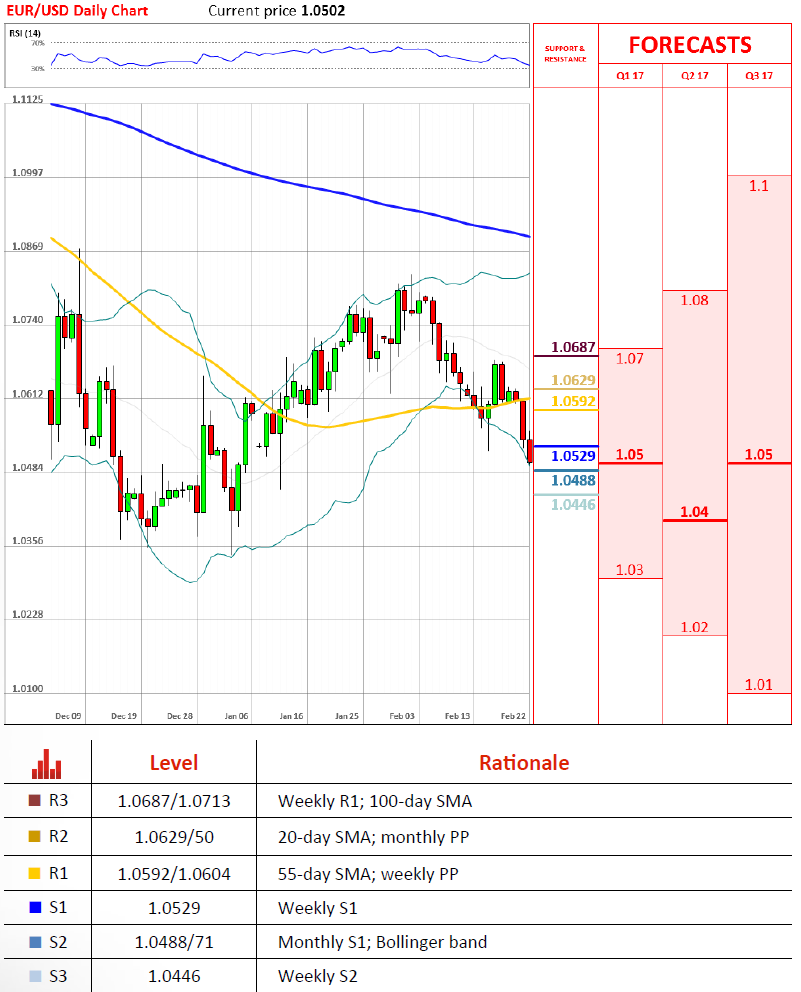The height and width of the screenshot is (992, 801).
Task: Click the 1.0100 price axis label
Action: (x=28, y=688)
